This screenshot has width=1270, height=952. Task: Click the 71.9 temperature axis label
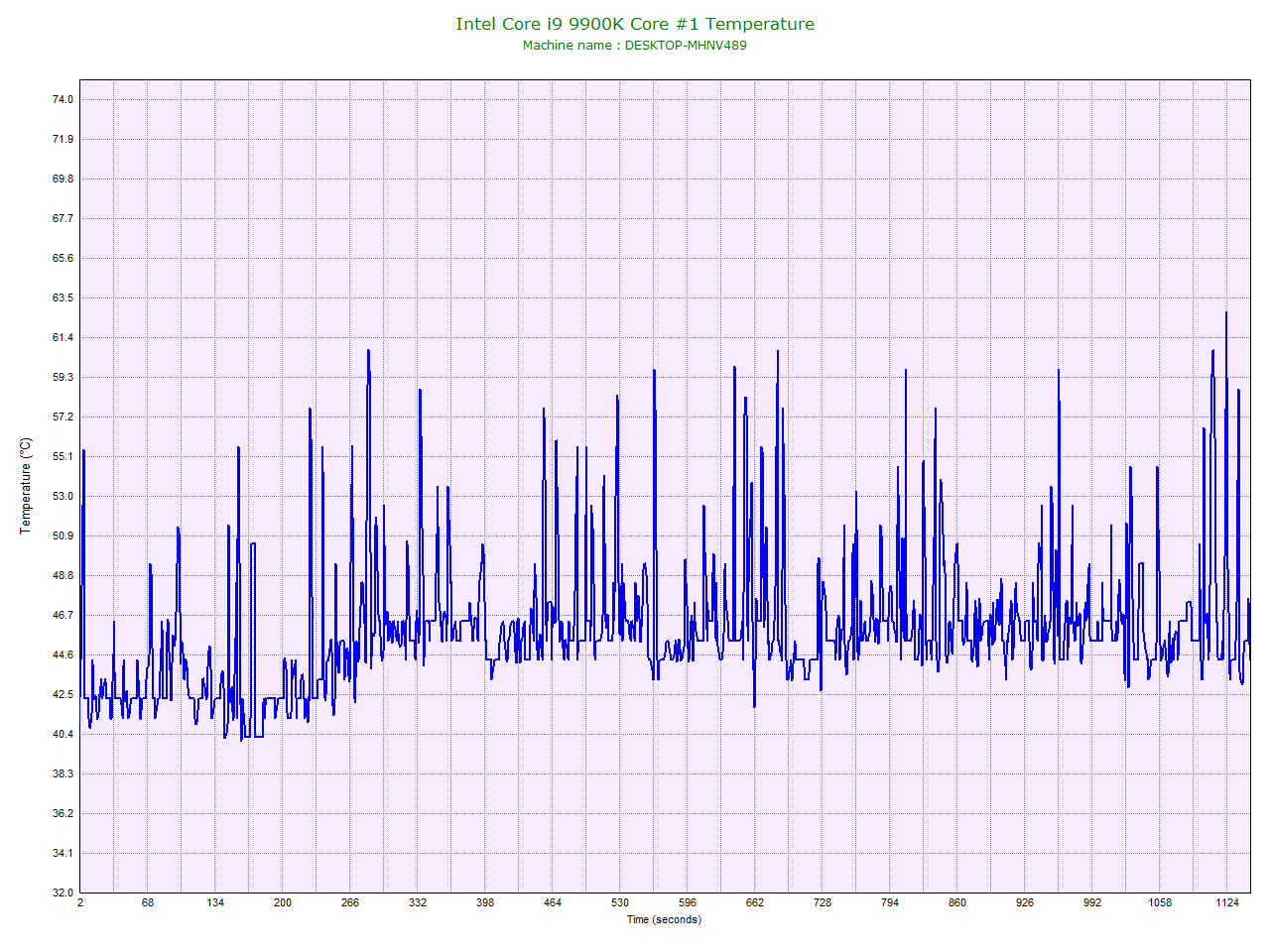coord(63,139)
